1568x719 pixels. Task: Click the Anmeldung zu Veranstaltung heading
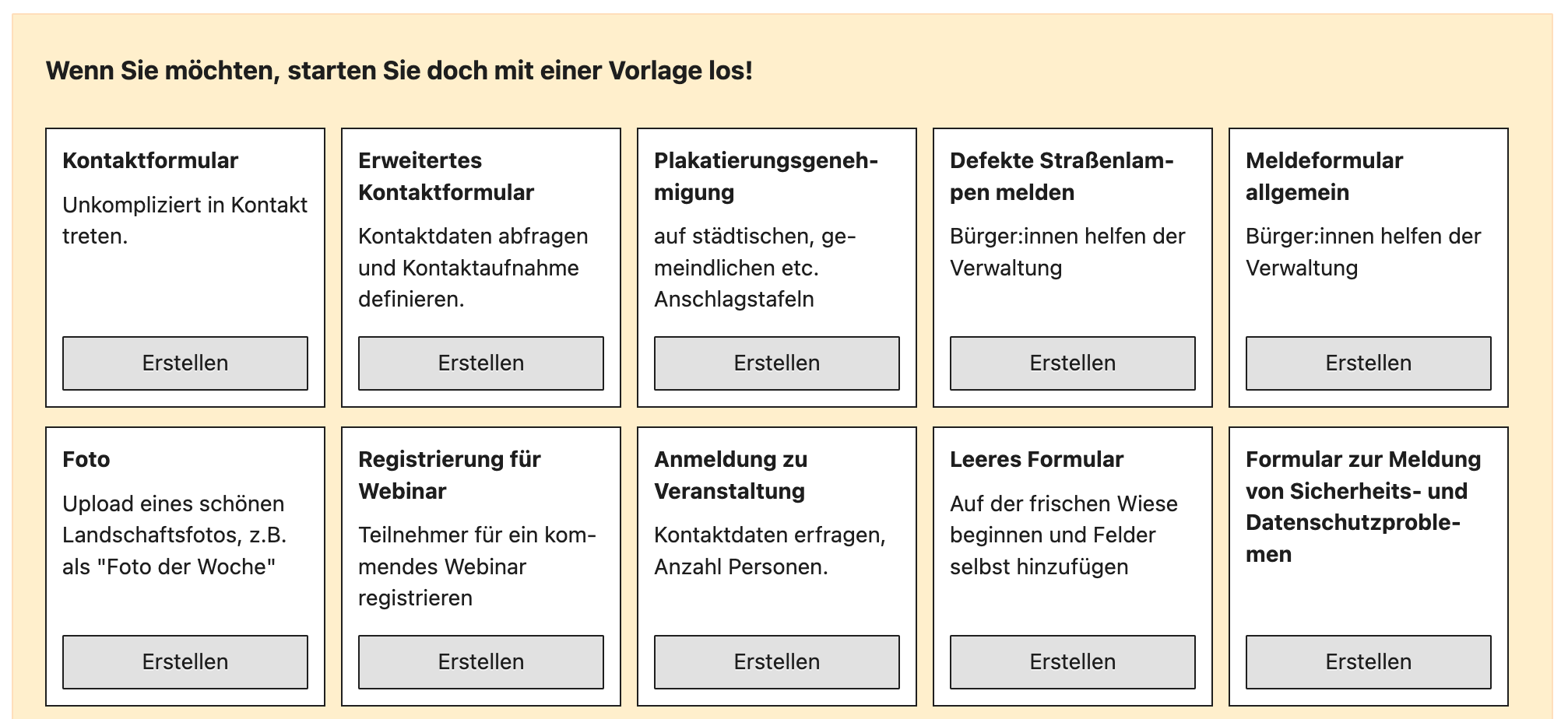[x=730, y=475]
